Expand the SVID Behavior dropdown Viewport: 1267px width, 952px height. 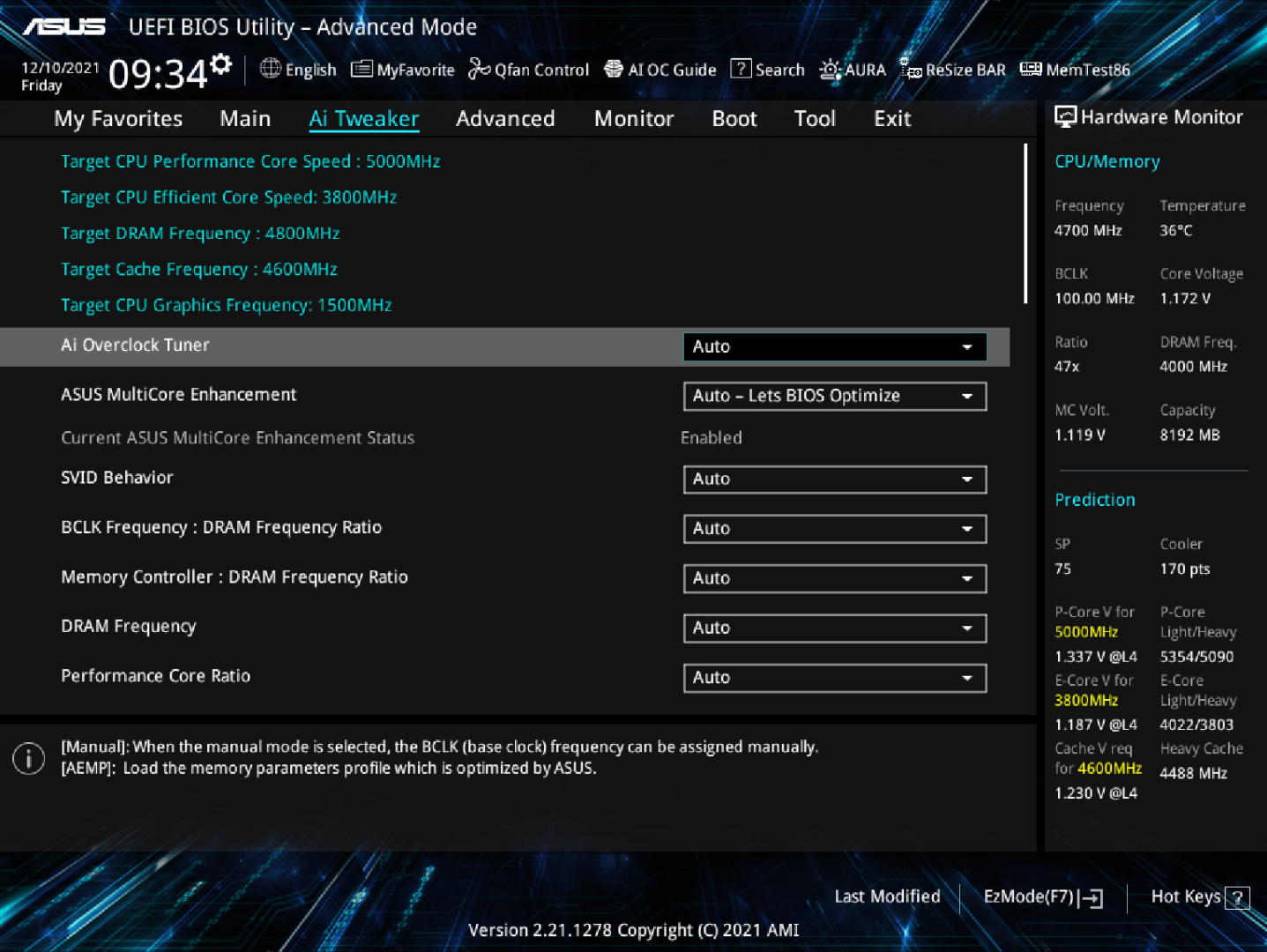834,480
